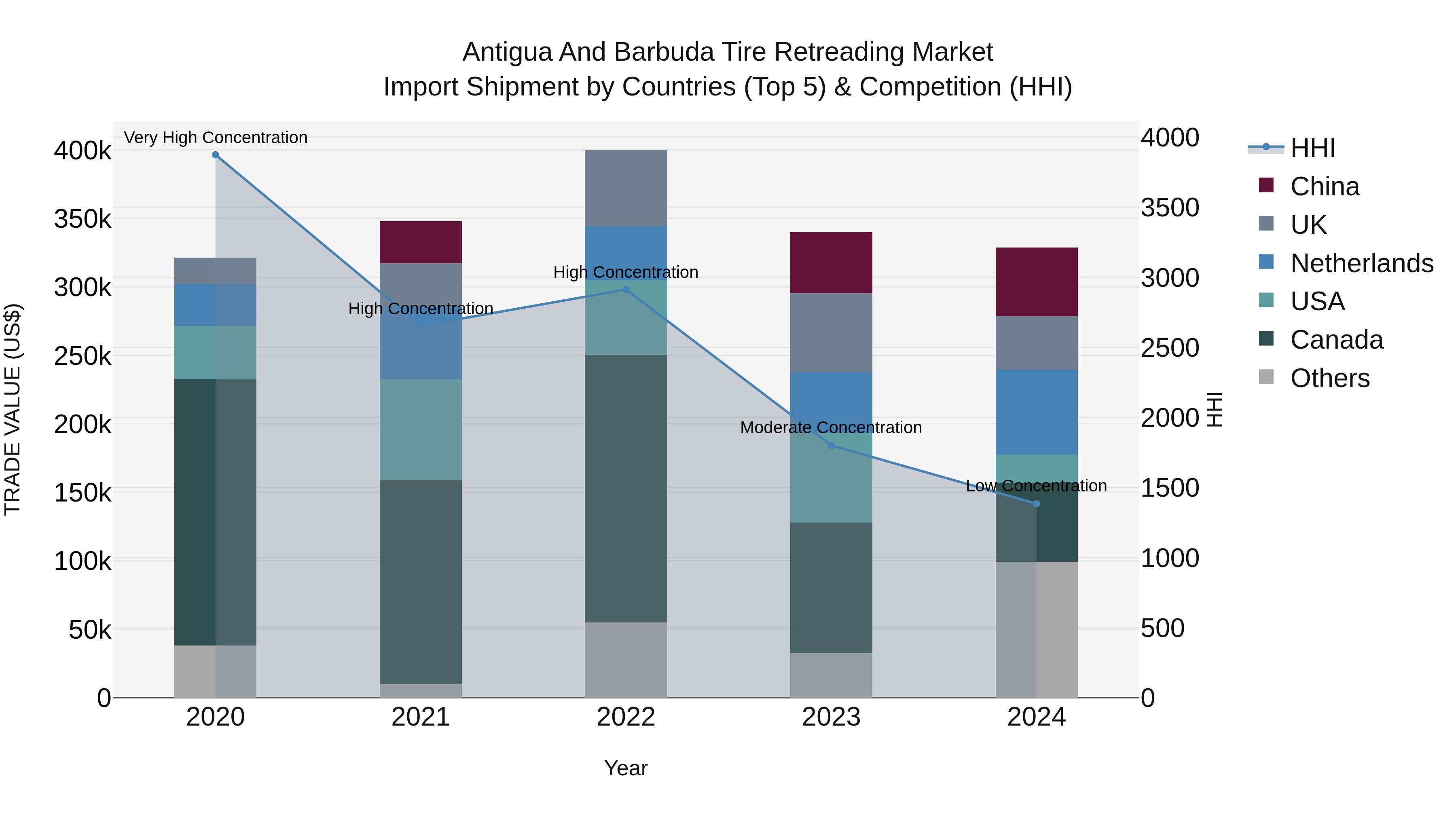Image resolution: width=1456 pixels, height=819 pixels.
Task: Click the 2021 HHI data point marker
Action: coord(421,326)
